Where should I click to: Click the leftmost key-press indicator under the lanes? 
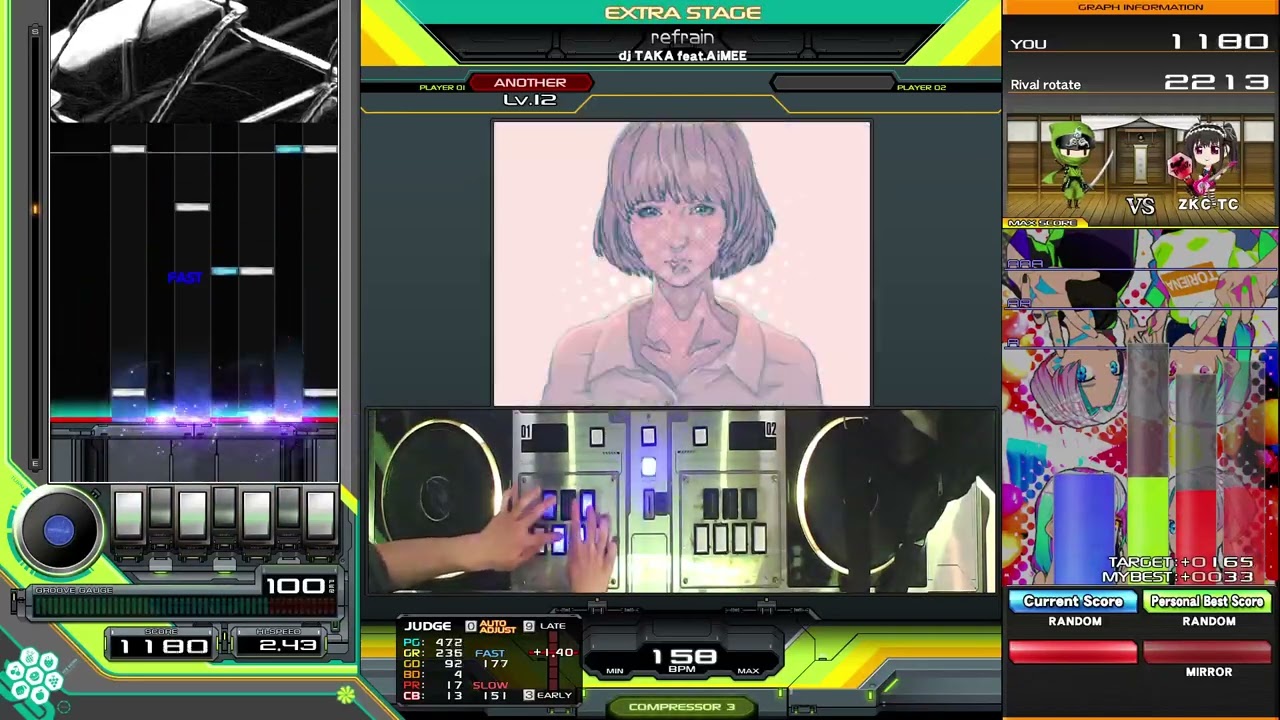[128, 515]
